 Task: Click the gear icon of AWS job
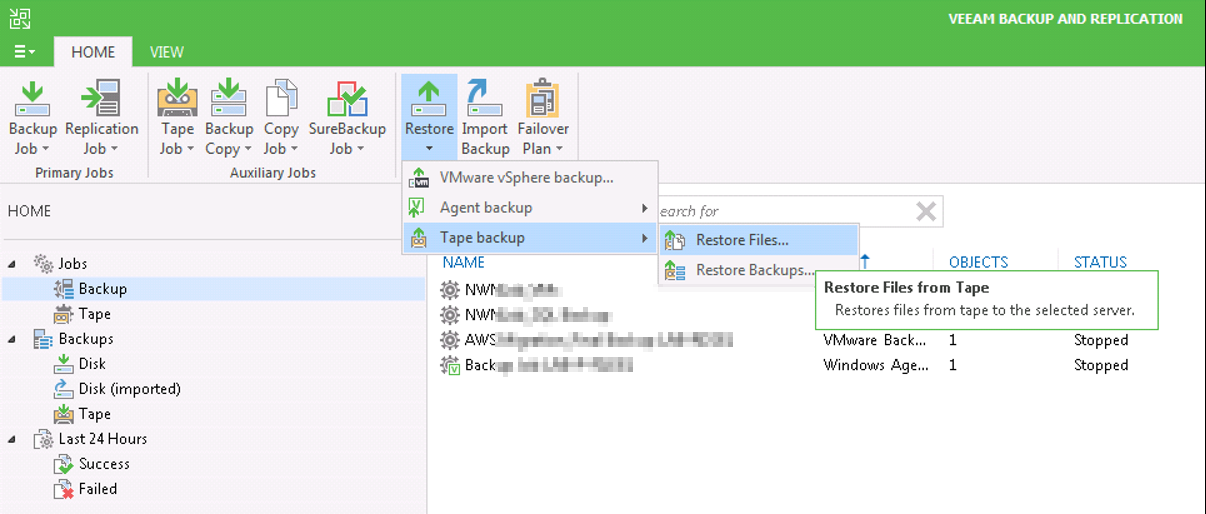click(450, 340)
